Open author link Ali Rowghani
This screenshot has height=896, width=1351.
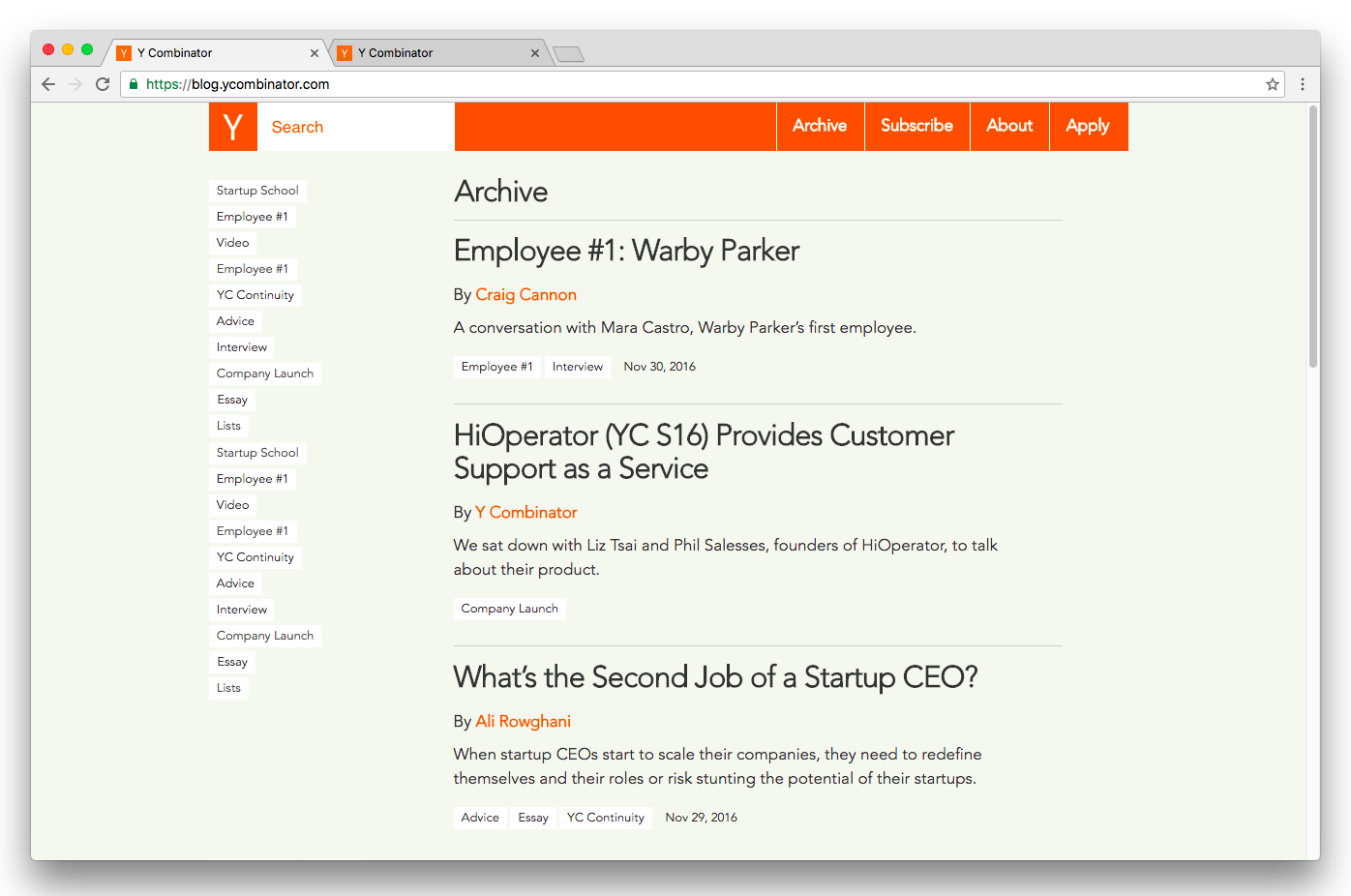coord(523,722)
